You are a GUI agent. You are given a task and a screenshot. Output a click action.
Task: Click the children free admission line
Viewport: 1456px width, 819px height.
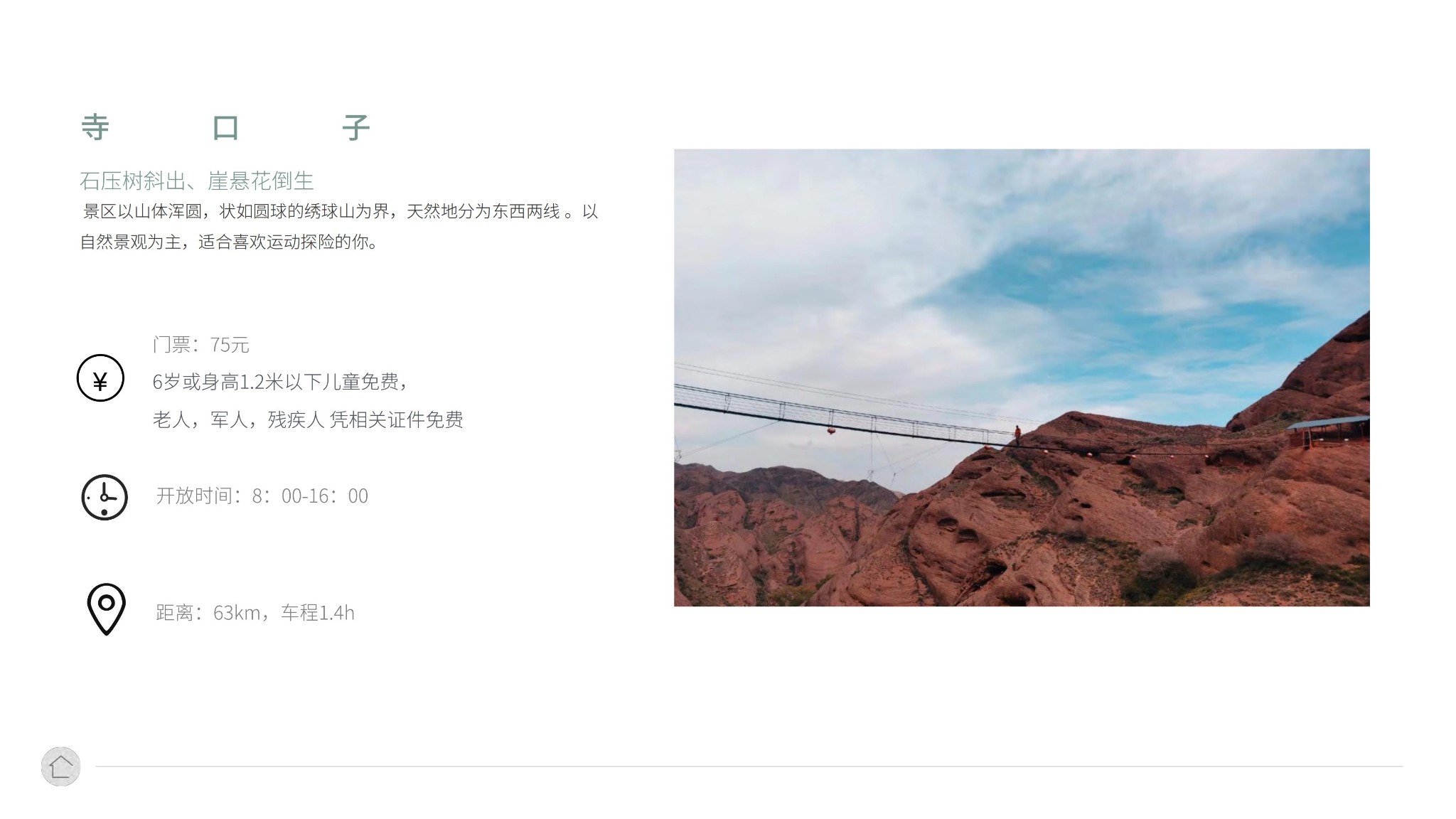(280, 382)
